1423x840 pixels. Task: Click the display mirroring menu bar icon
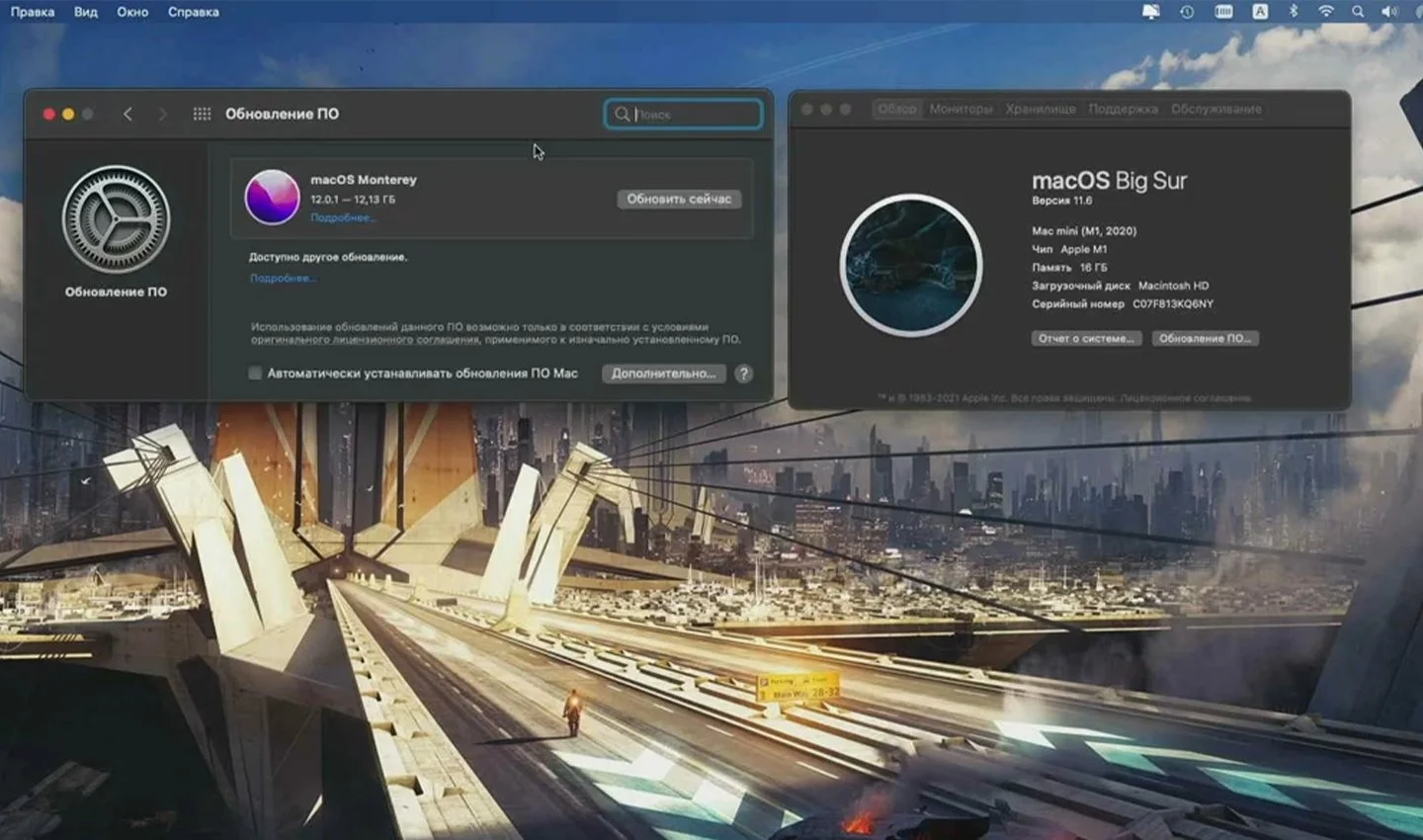1151,12
